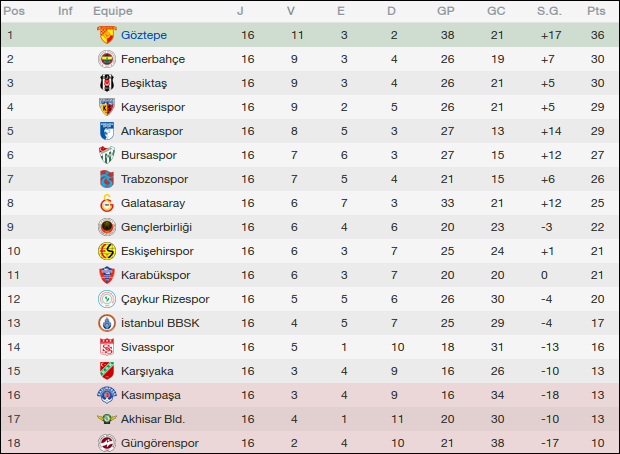This screenshot has width=620, height=454.
Task: Open the Bursaspor team name
Action: click(151, 155)
